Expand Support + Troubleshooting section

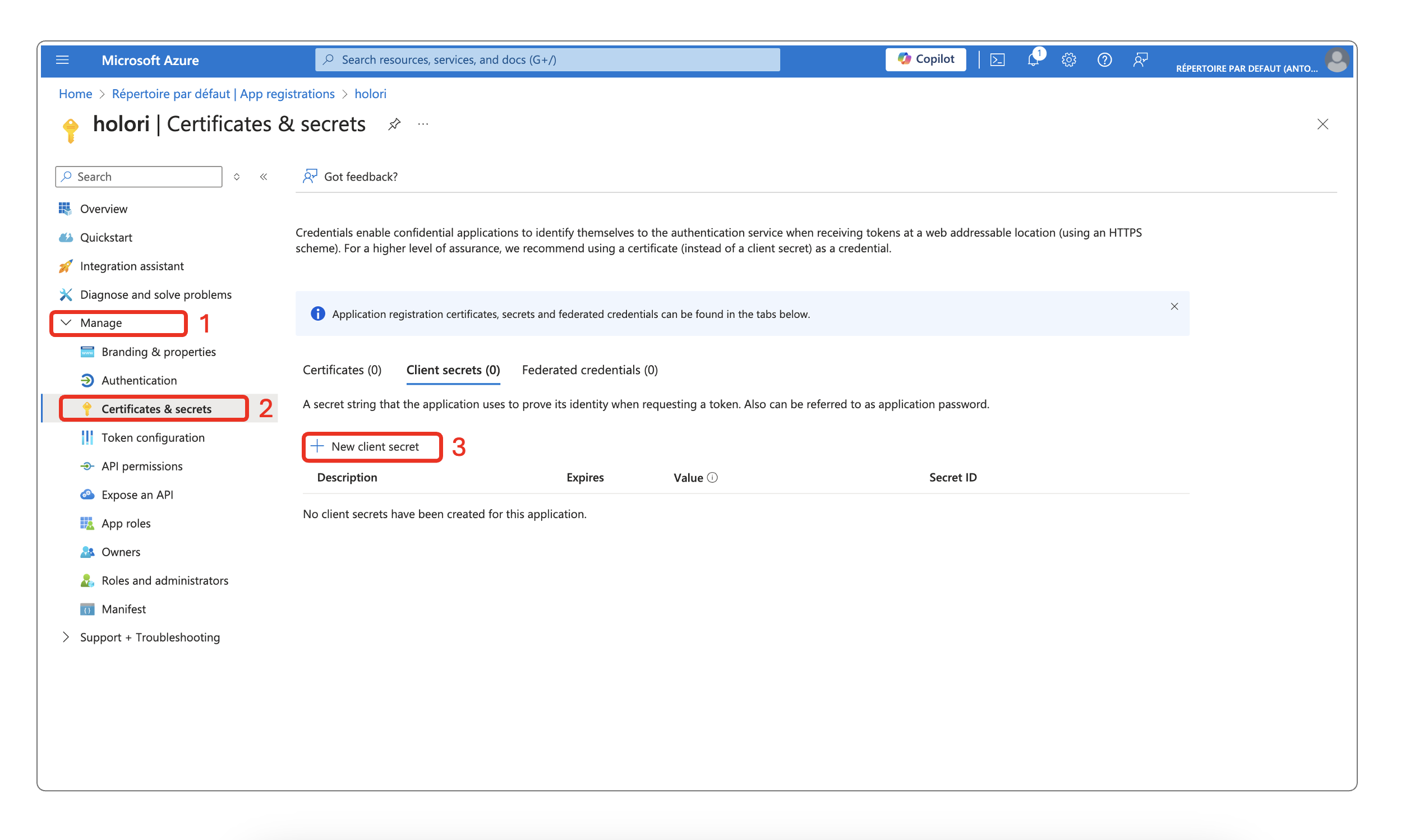[140, 638]
